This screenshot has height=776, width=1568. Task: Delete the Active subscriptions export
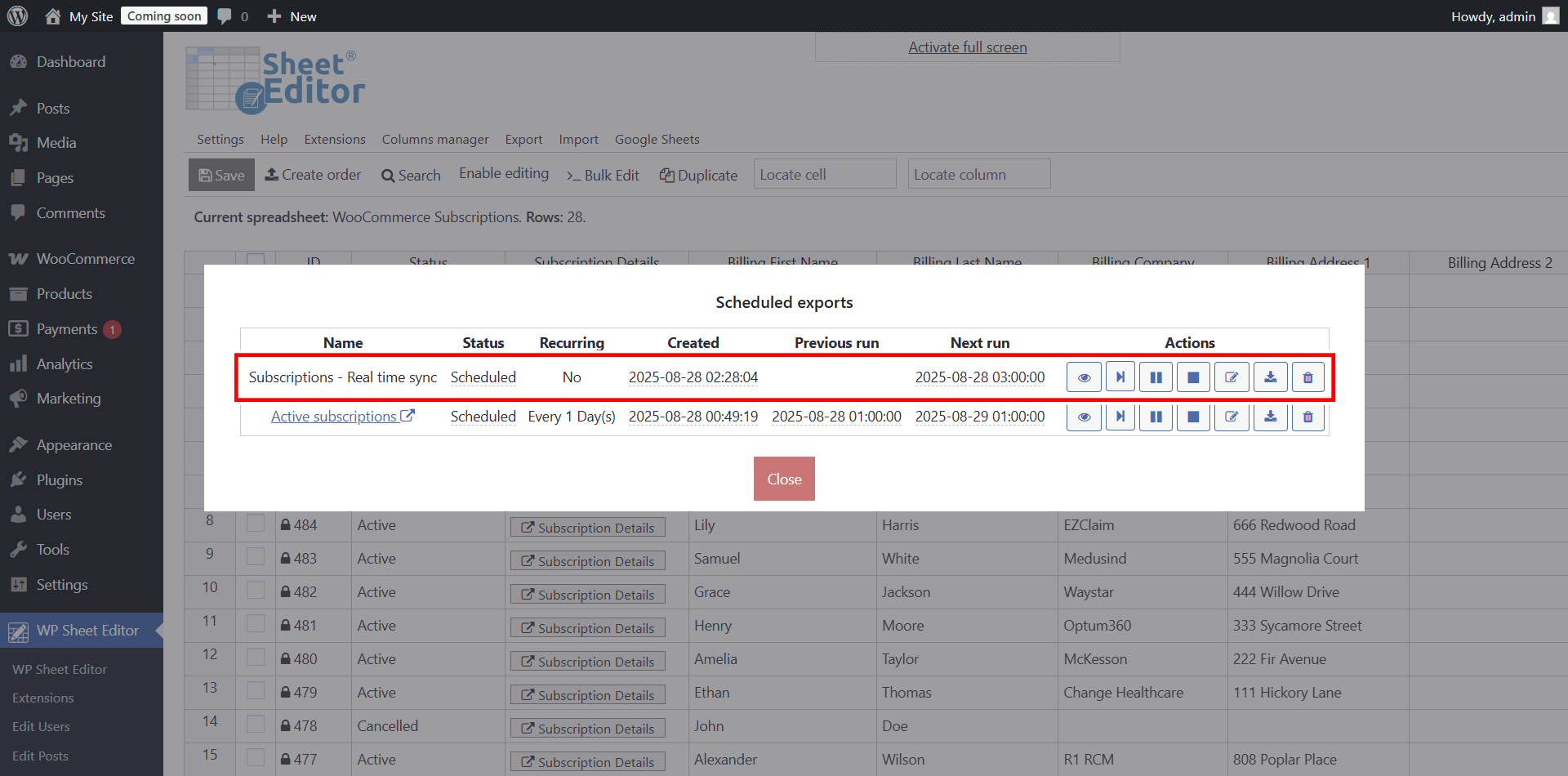[x=1308, y=417]
